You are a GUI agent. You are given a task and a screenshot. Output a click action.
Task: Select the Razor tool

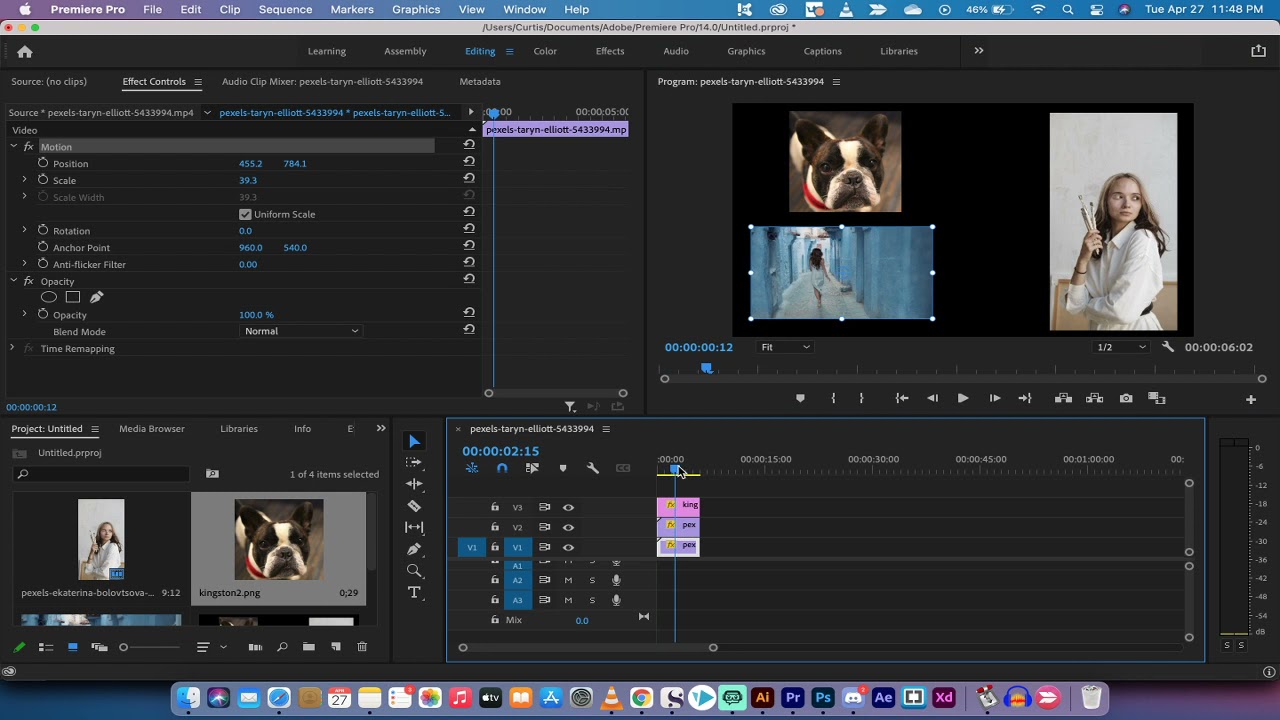(x=414, y=506)
